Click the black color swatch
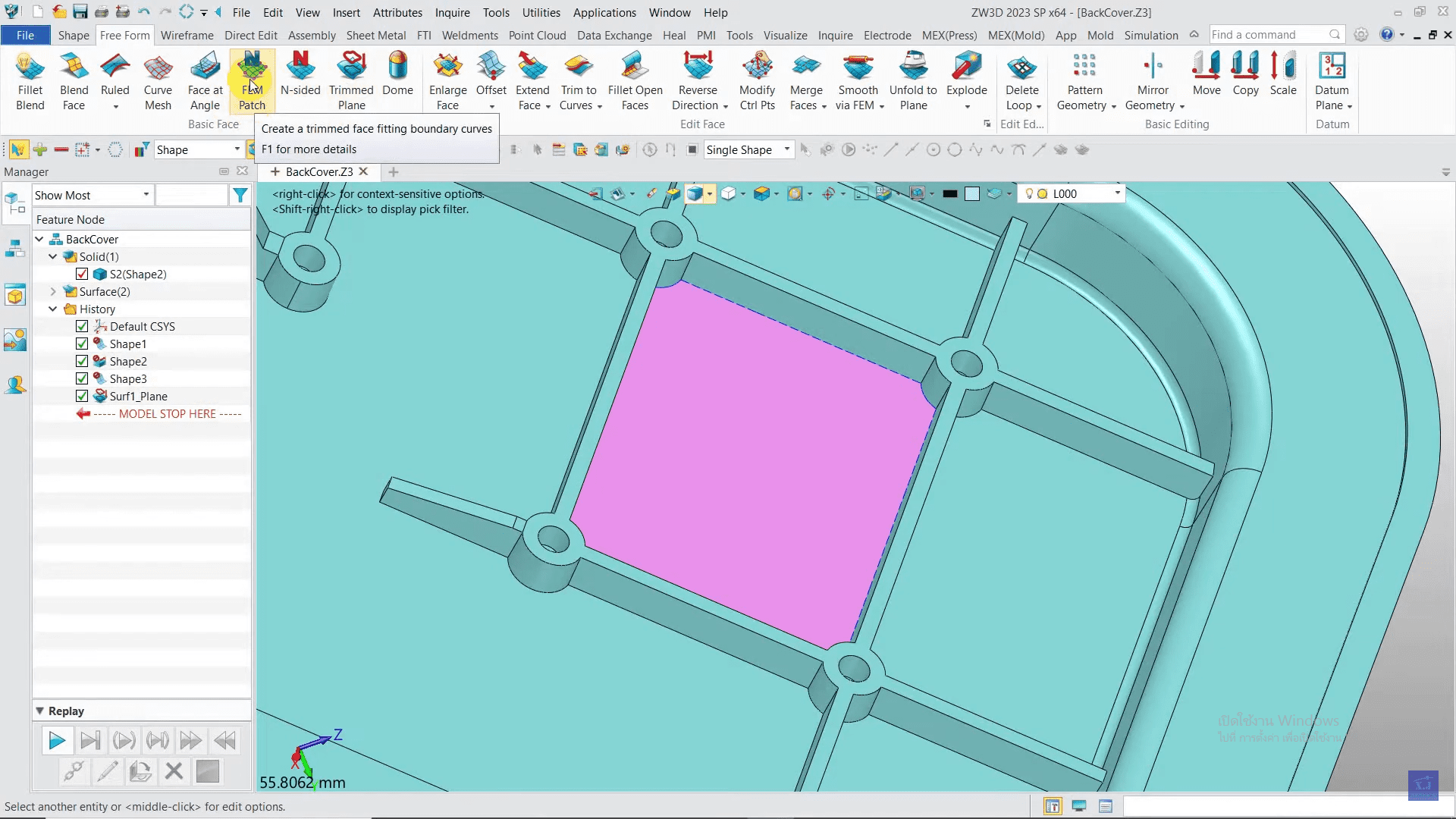The height and width of the screenshot is (819, 1456). [x=949, y=194]
